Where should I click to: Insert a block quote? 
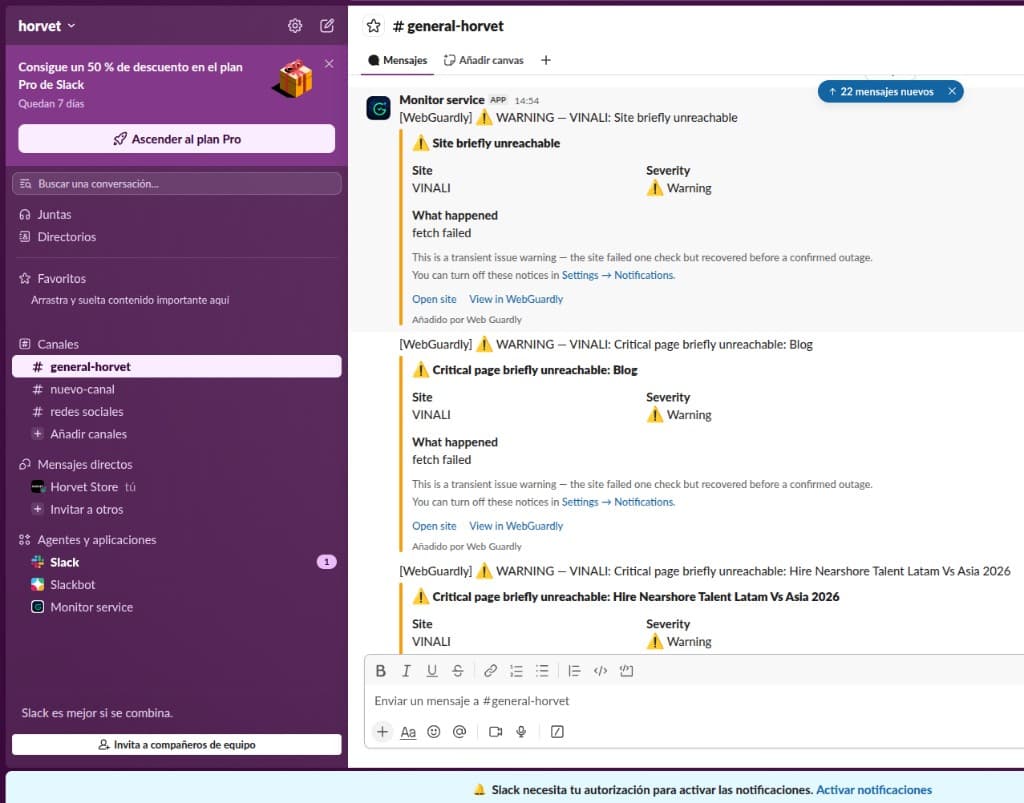[x=574, y=670]
